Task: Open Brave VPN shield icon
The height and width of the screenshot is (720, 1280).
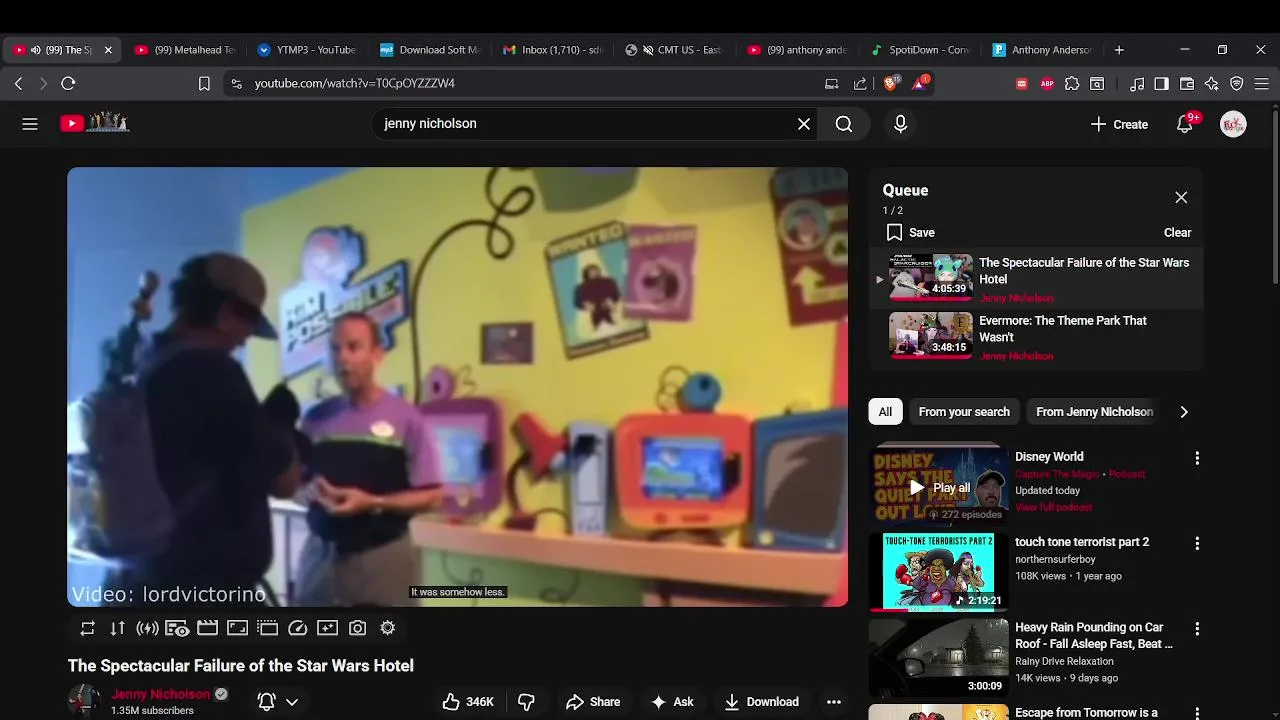Action: (x=1237, y=84)
